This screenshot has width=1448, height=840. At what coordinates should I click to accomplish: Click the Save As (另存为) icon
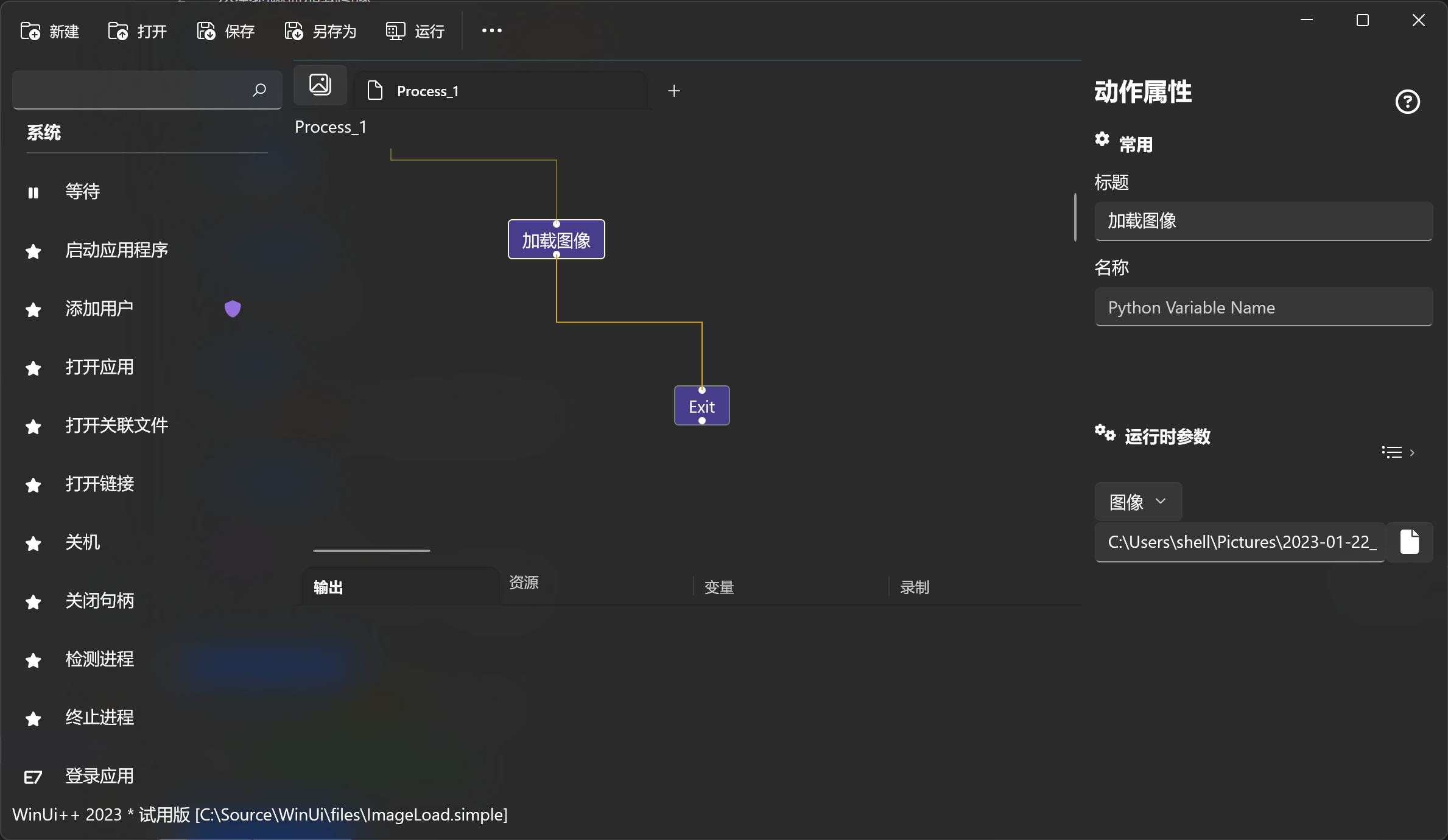point(293,31)
